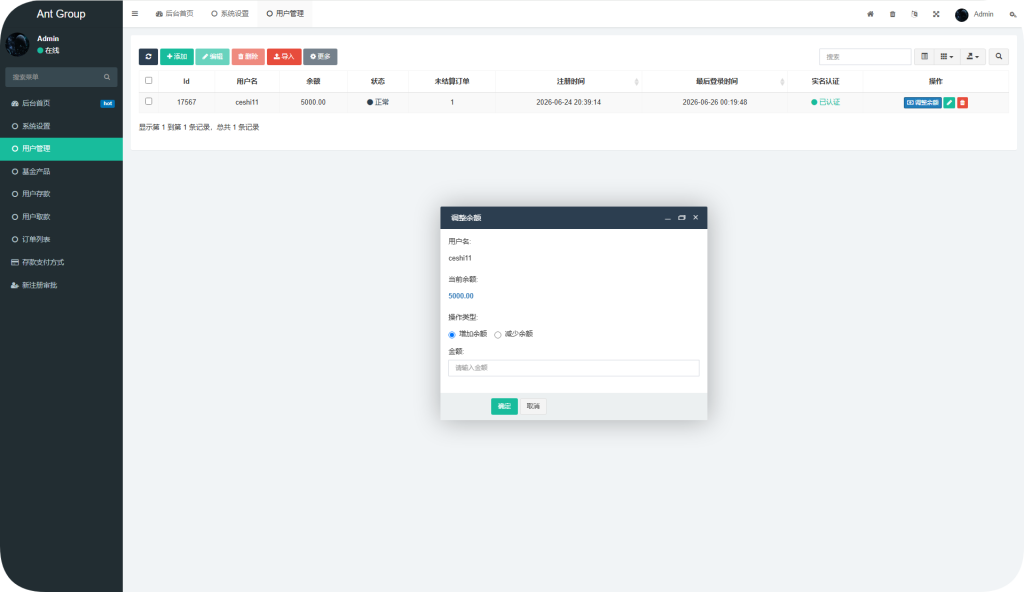The height and width of the screenshot is (592, 1024).
Task: Tick the select-all checkbox in table header
Action: coord(148,81)
